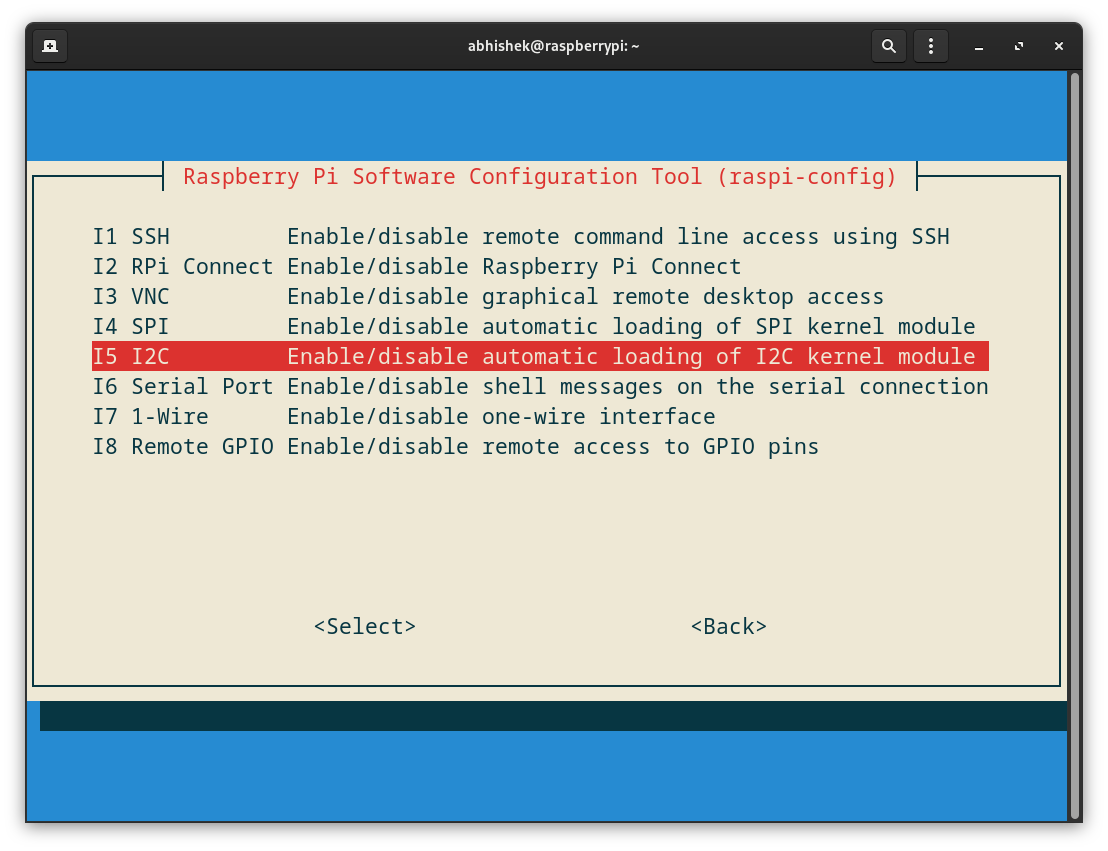Minimize the terminal window
The image size is (1108, 851).
pyautogui.click(x=978, y=46)
